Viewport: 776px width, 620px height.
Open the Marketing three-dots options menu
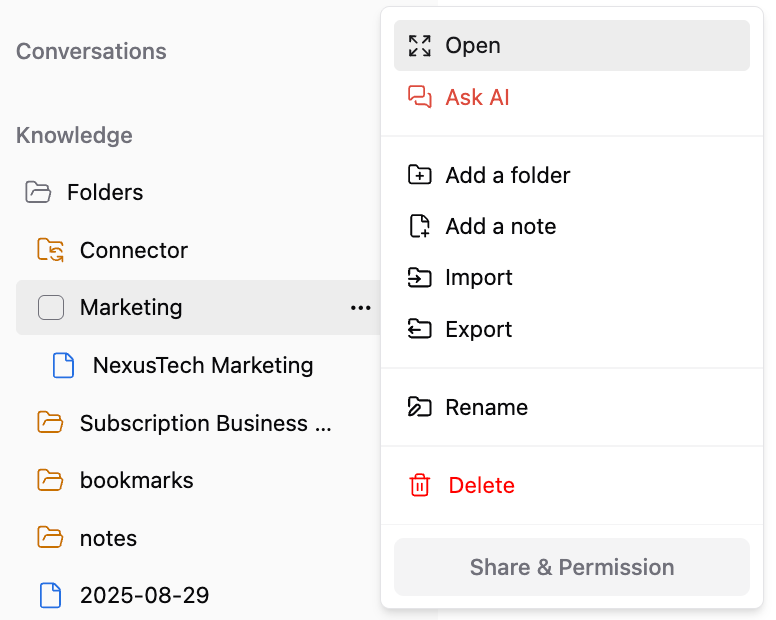click(361, 308)
